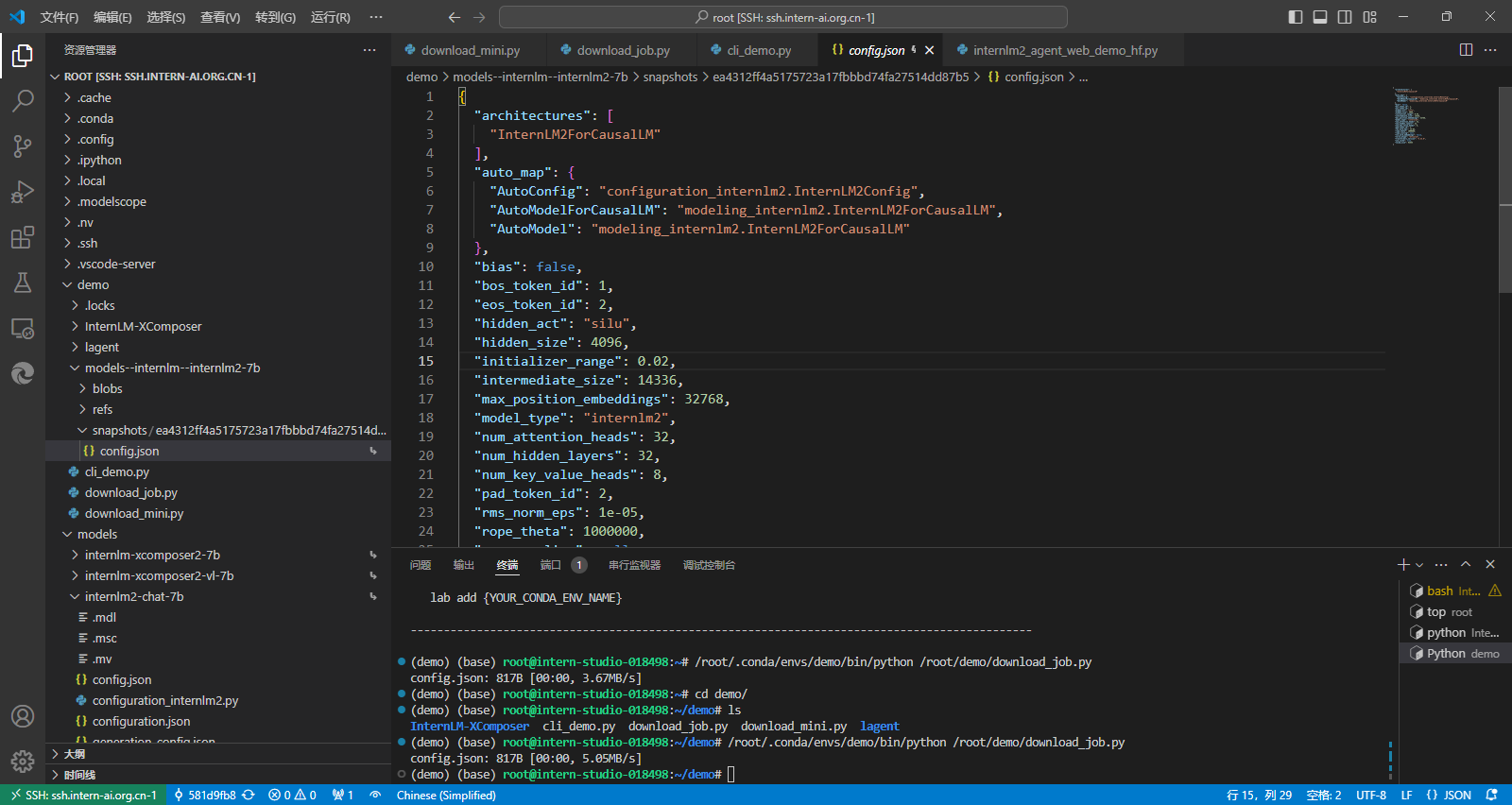Switch to the cli_demo.py editor tab
1512x805 pixels.
click(x=759, y=50)
